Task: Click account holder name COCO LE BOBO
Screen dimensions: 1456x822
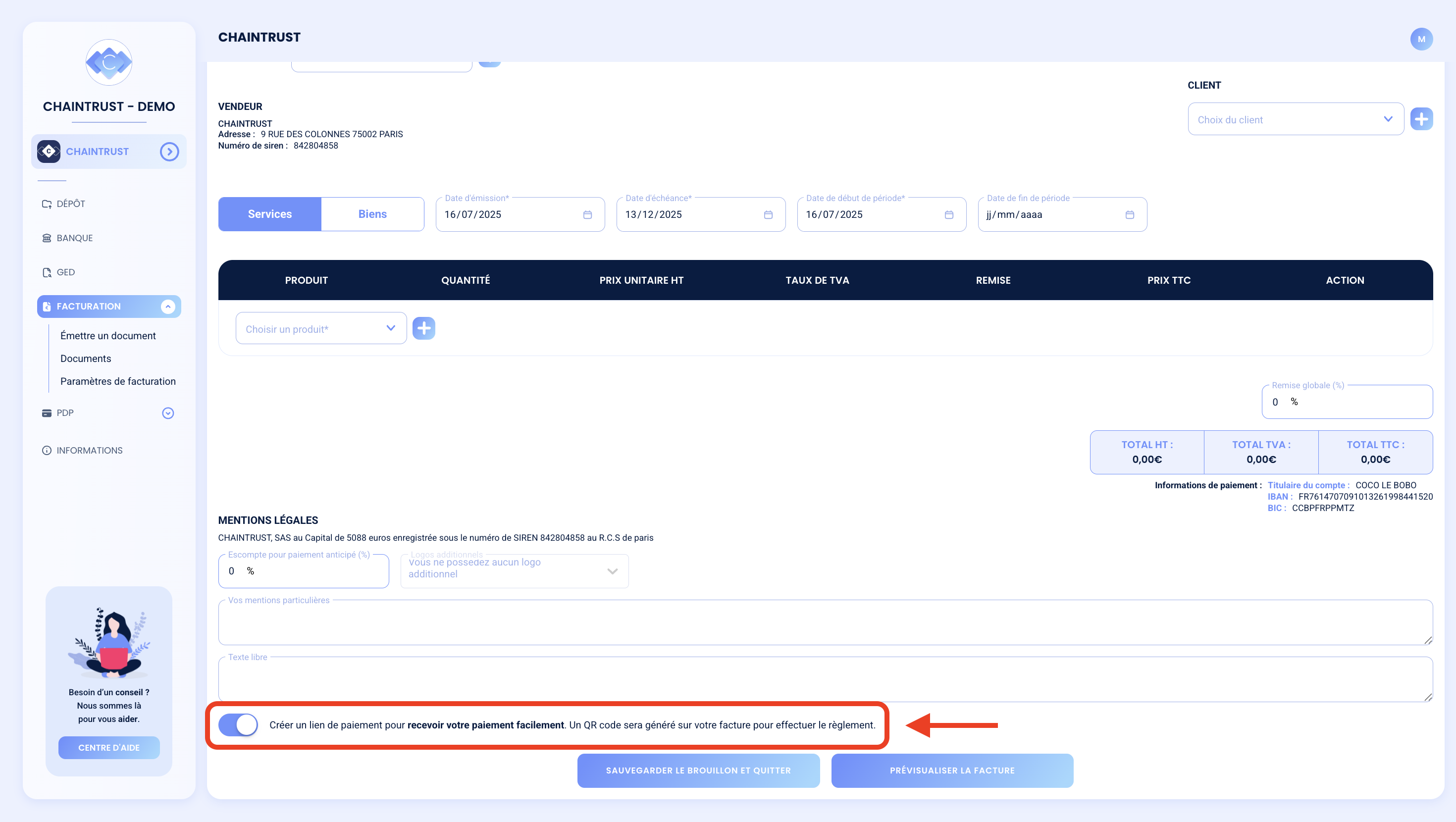Action: (1386, 486)
